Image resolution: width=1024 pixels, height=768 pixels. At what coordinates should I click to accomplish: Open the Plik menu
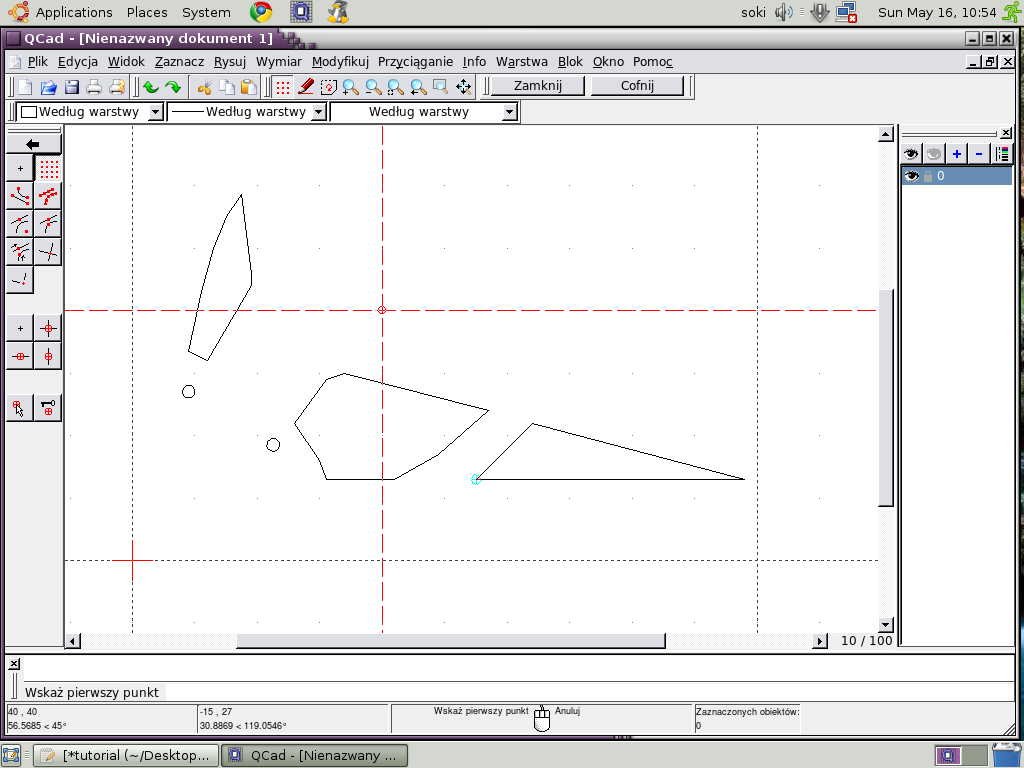(37, 62)
